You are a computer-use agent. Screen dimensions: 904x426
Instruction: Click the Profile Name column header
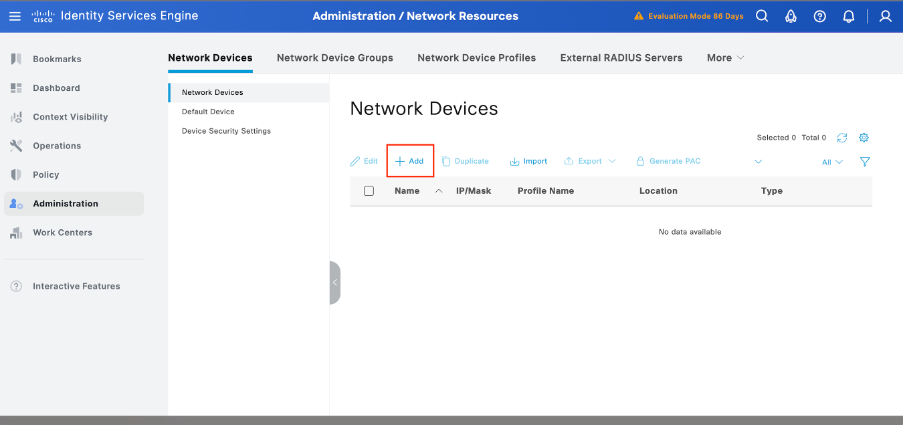(x=545, y=191)
